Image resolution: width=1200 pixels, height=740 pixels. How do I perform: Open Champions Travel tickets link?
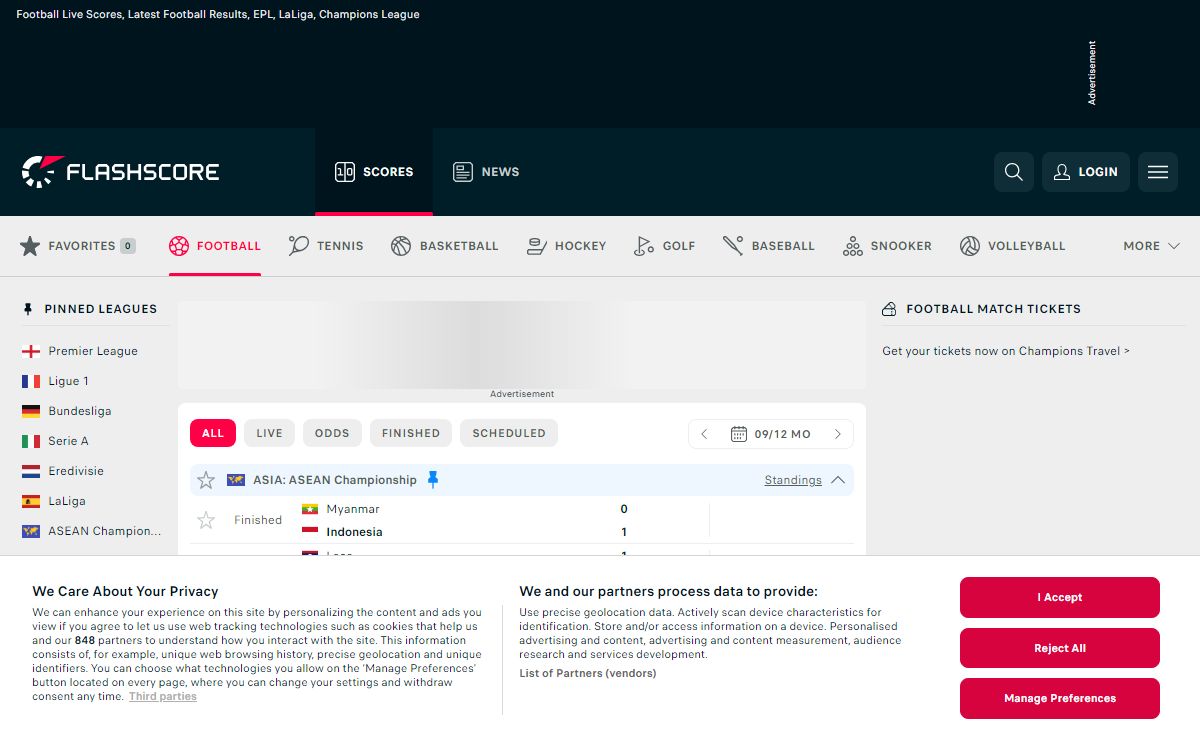coord(1006,351)
